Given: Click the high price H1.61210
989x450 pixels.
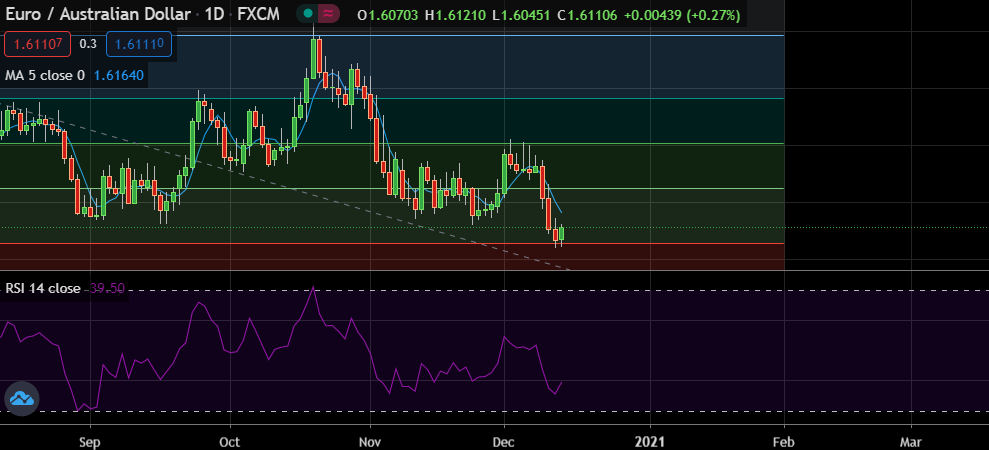Looking at the screenshot, I should pos(455,15).
